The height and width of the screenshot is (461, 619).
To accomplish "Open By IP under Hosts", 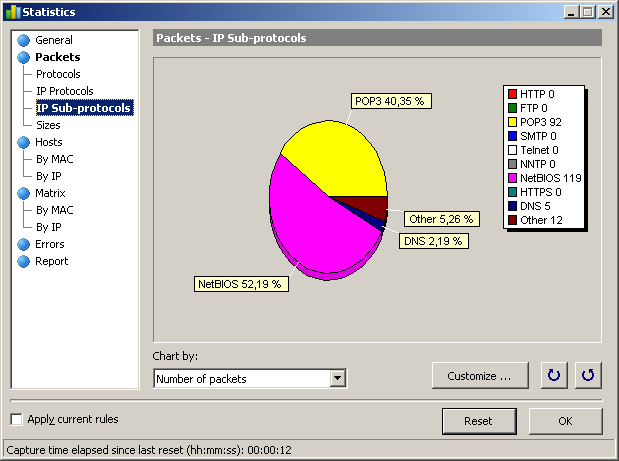I will click(x=49, y=176).
